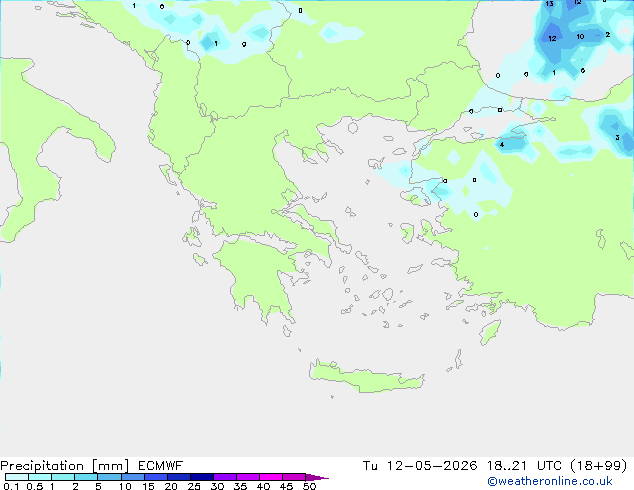Viewport: 634px width, 490px height.
Task: Click the '(18+99)' forecast offset text
Action: pyautogui.click(x=598, y=466)
